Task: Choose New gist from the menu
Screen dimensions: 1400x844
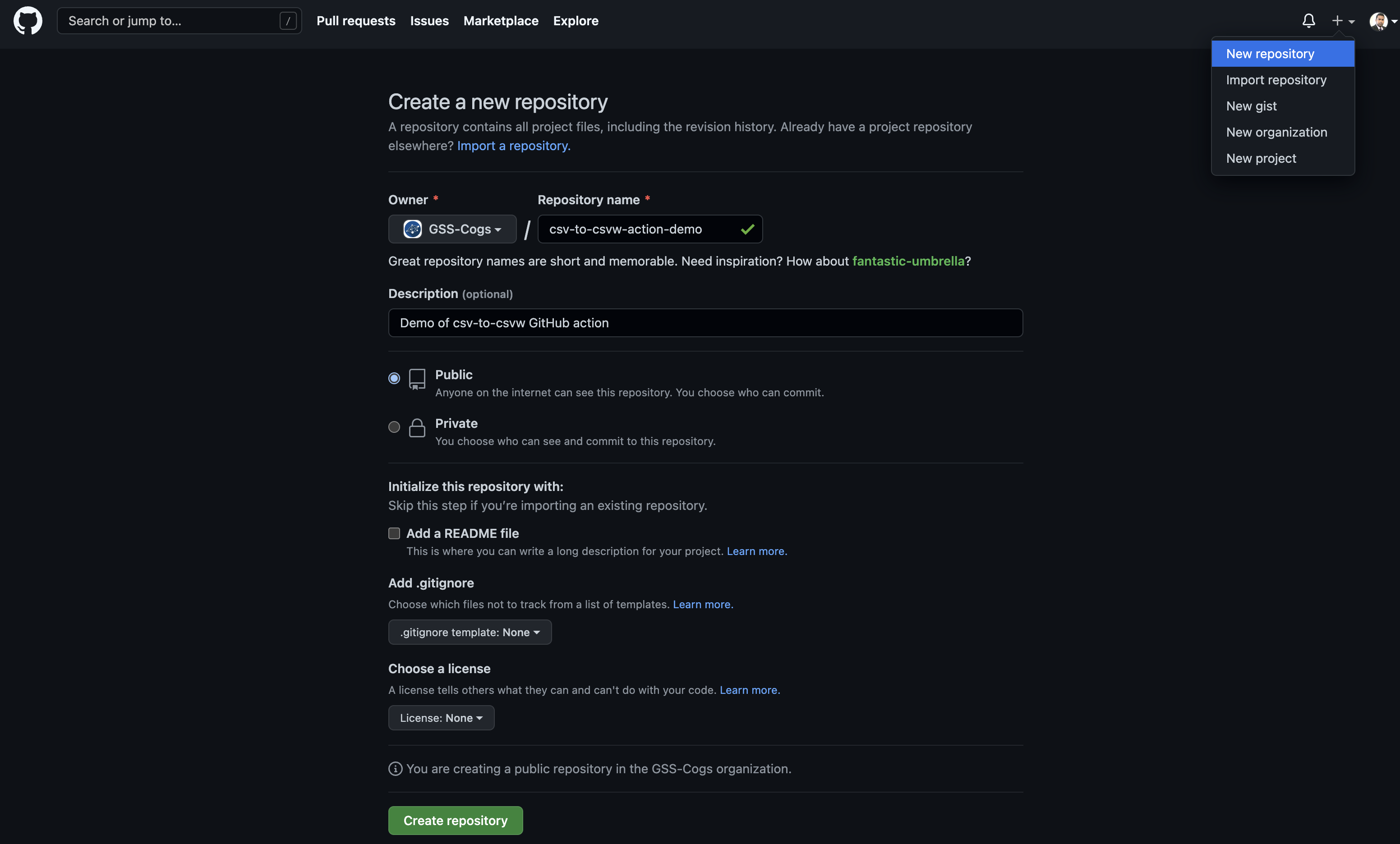Action: 1251,106
